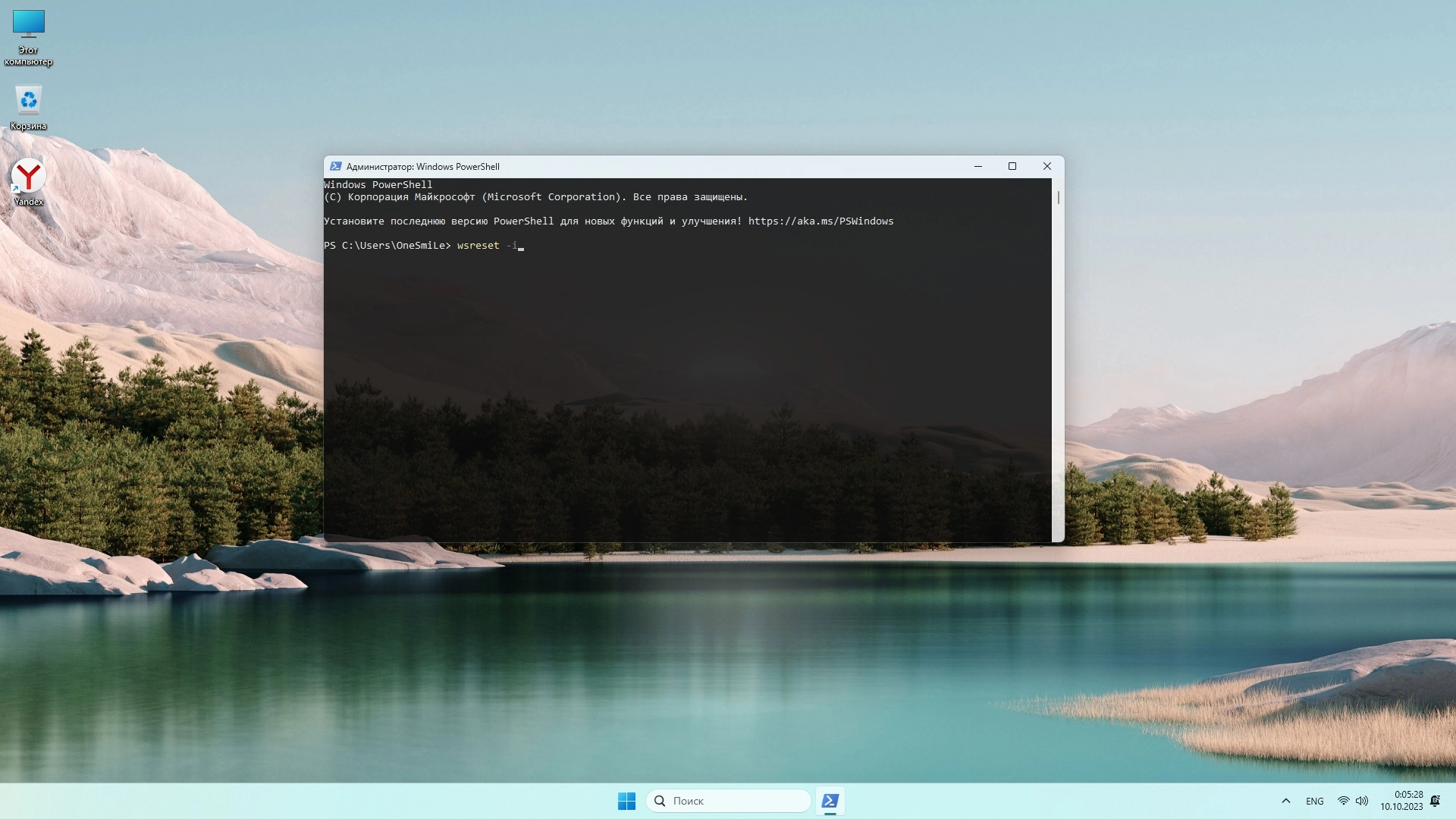Expand the hidden tray icons chevron
This screenshot has height=819, width=1456.
(1285, 801)
